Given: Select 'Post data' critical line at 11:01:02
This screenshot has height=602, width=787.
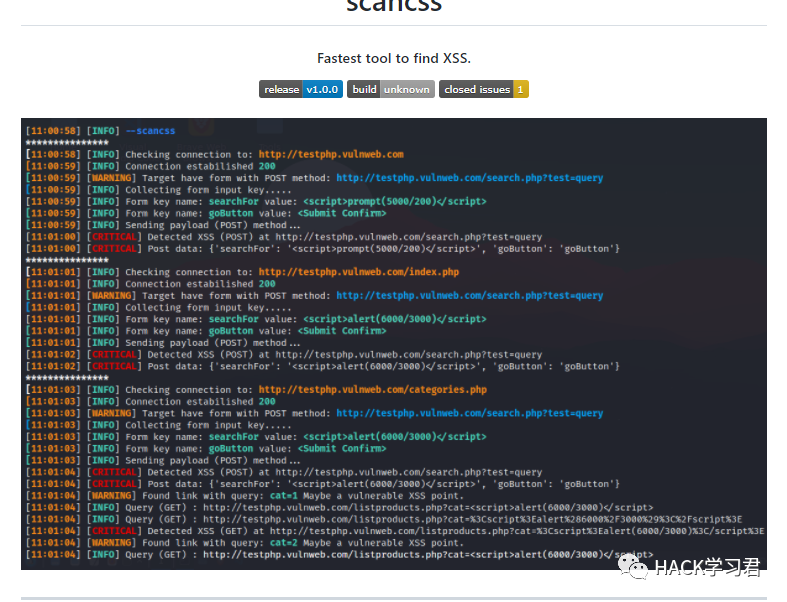Looking at the screenshot, I should pyautogui.click(x=323, y=367).
